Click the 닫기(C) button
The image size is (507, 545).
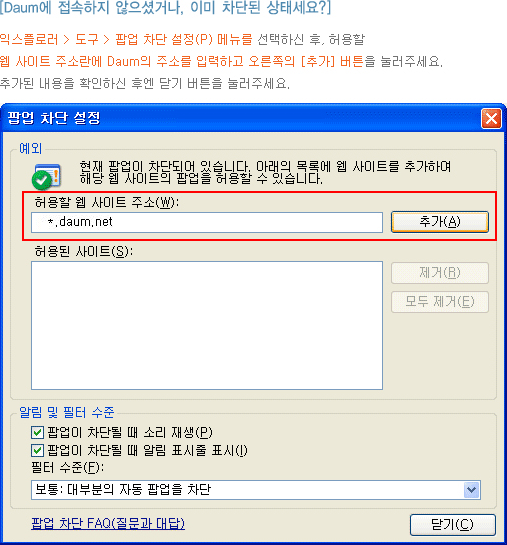(452, 524)
